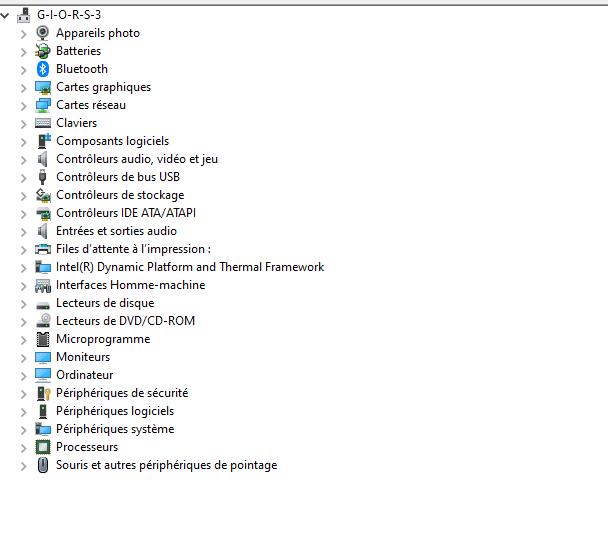
Task: Expand the Bluetooth category
Action: [x=24, y=70]
